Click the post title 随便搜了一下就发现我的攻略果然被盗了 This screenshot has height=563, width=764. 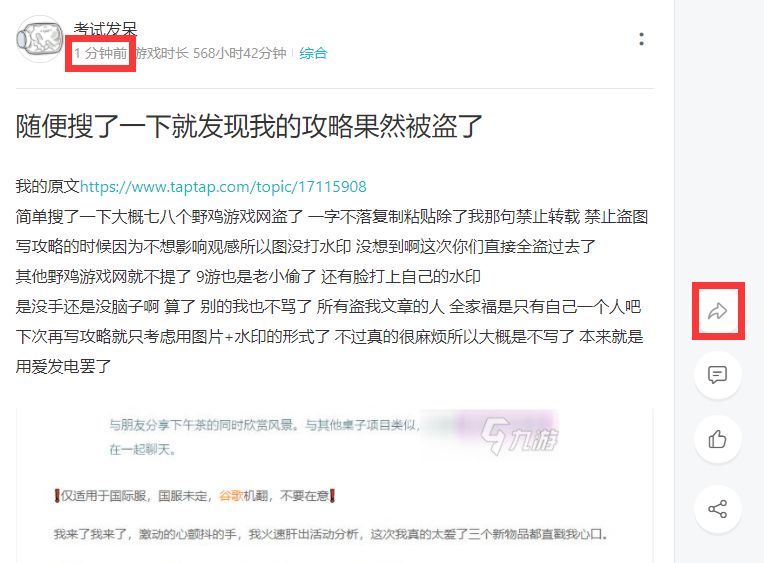249,126
